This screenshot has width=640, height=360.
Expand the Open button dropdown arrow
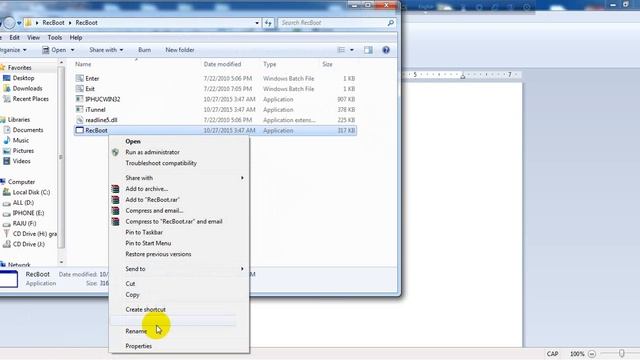tap(73, 50)
